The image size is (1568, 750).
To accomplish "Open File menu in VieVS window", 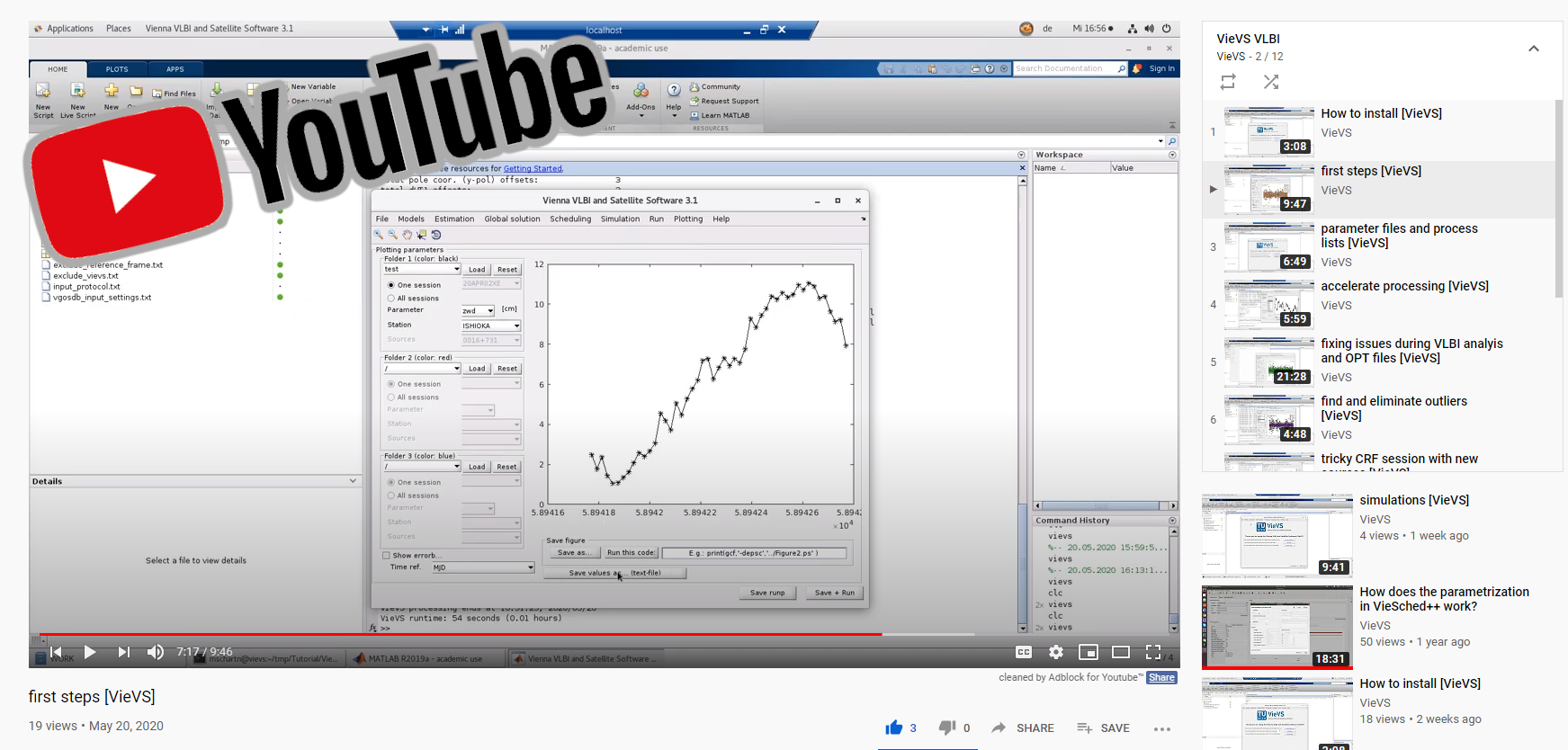I will [382, 219].
